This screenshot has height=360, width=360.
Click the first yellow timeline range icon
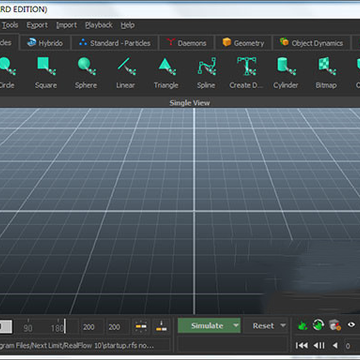(141, 326)
